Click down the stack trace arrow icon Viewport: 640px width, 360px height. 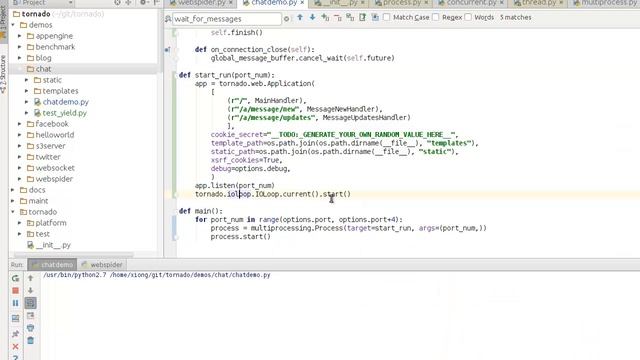(31, 291)
